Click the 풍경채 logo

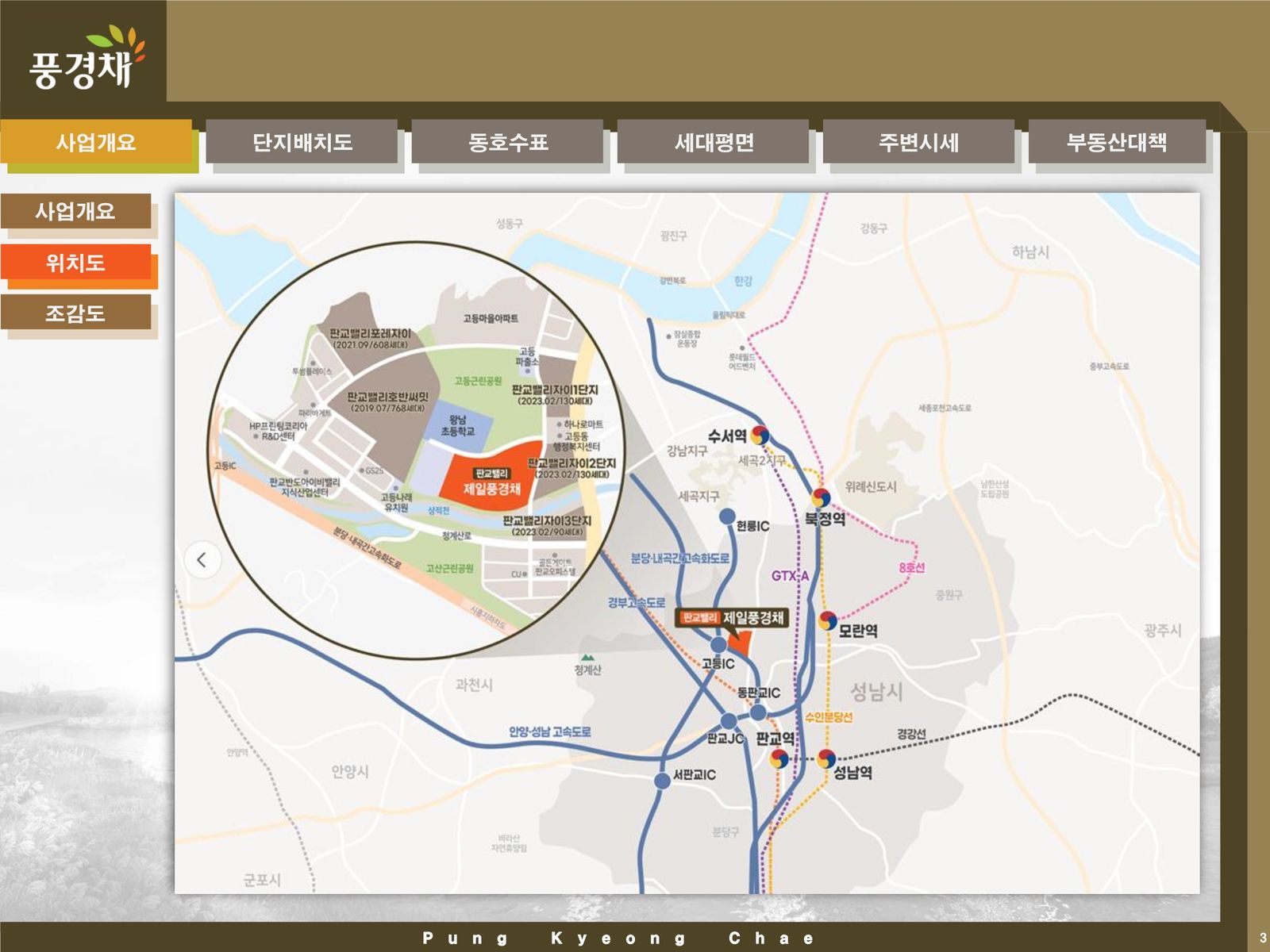click(x=83, y=59)
